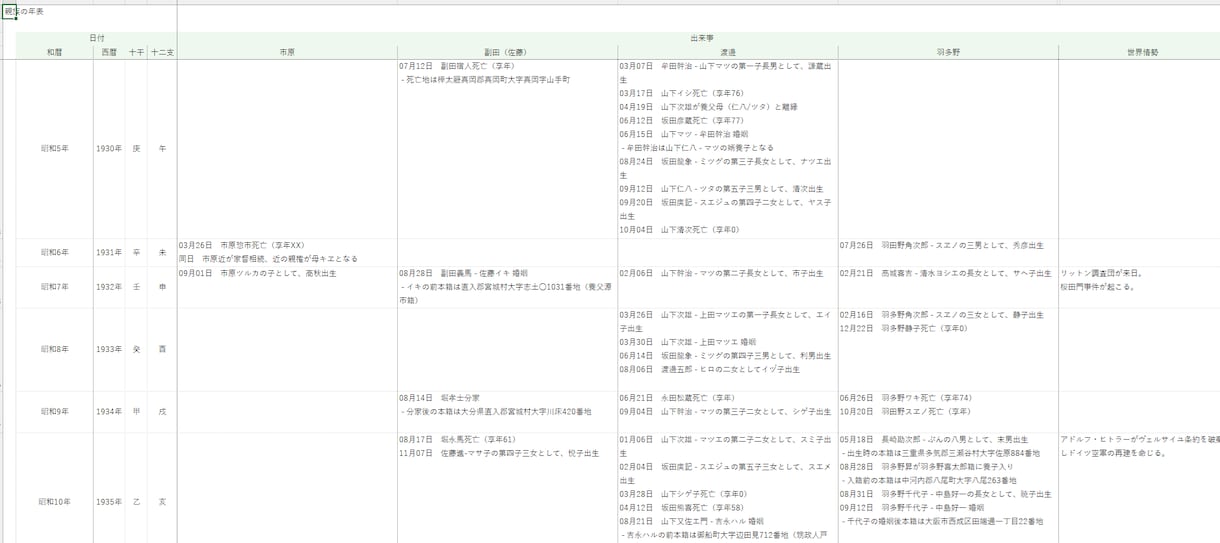
Task: Select the 羽多野 cell starting 05月18日
Action: [x=948, y=488]
